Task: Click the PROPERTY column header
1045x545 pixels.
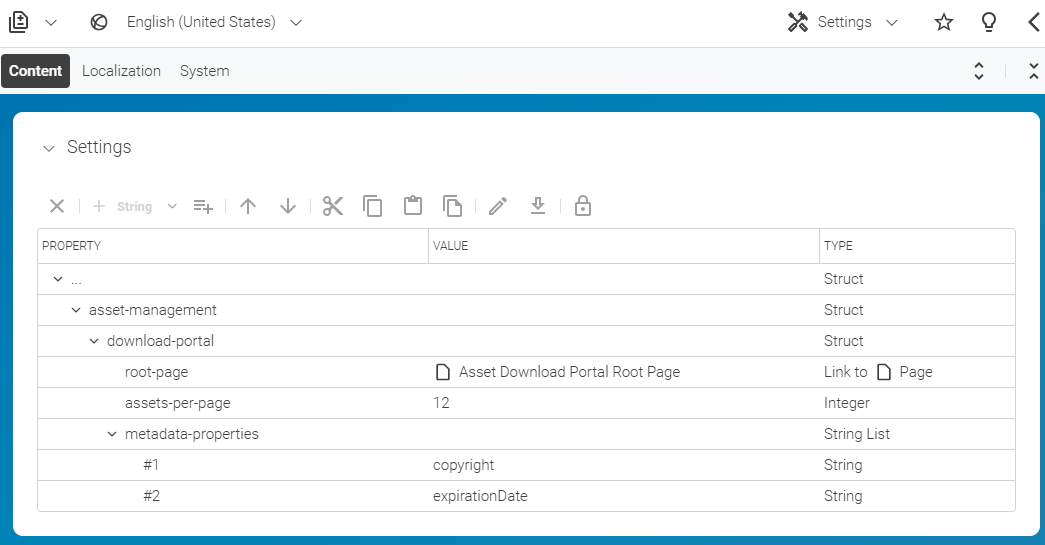Action: tap(233, 246)
